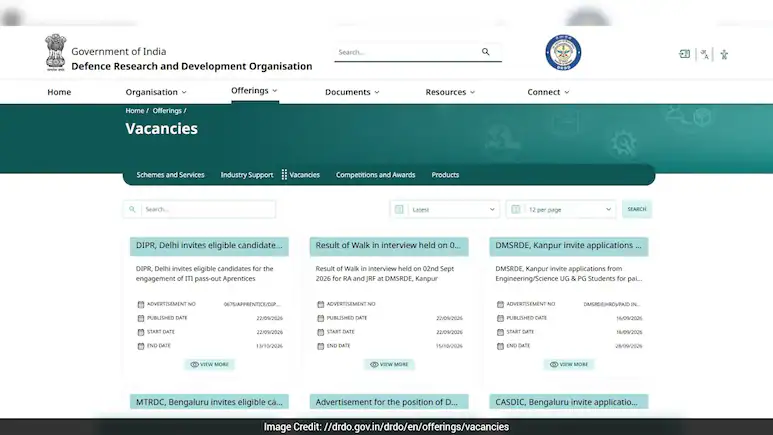Switch to Schemes and Services tab
This screenshot has height=435, width=773.
point(170,175)
